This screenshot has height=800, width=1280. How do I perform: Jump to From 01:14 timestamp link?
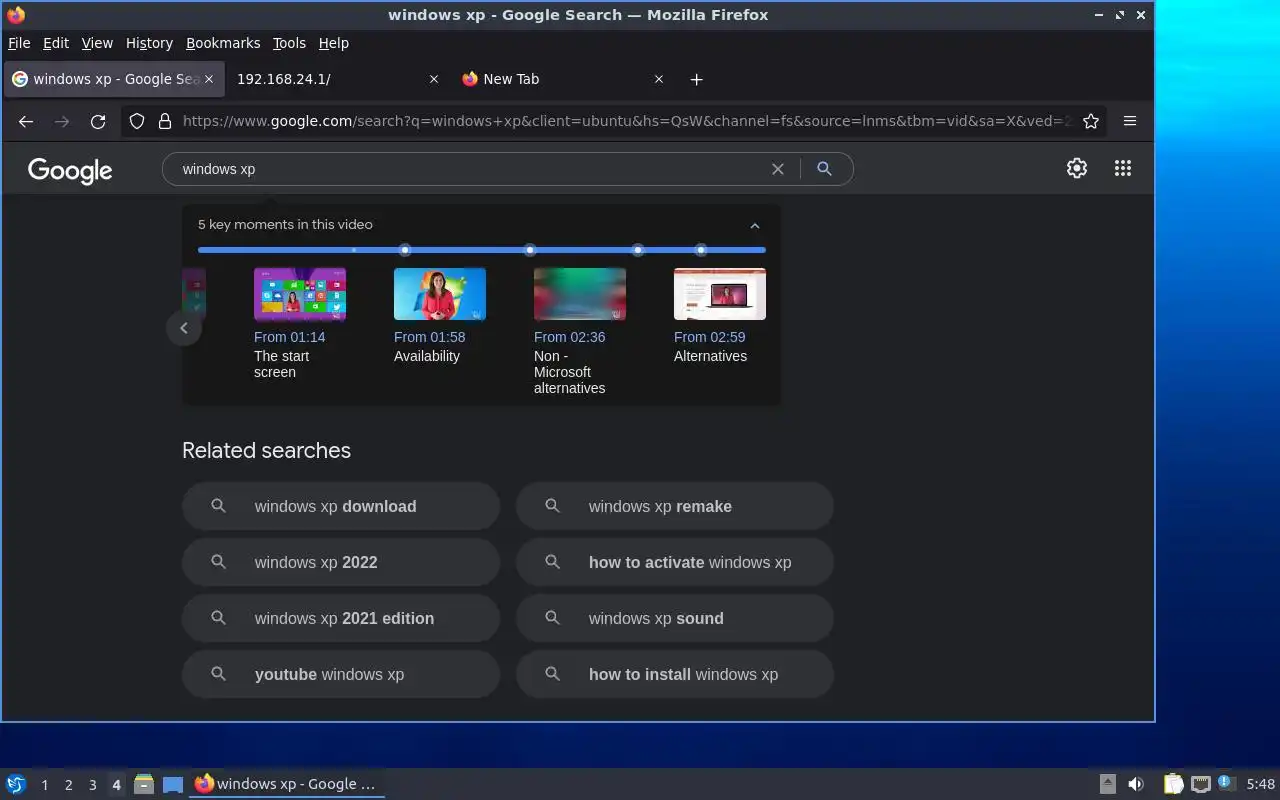289,337
